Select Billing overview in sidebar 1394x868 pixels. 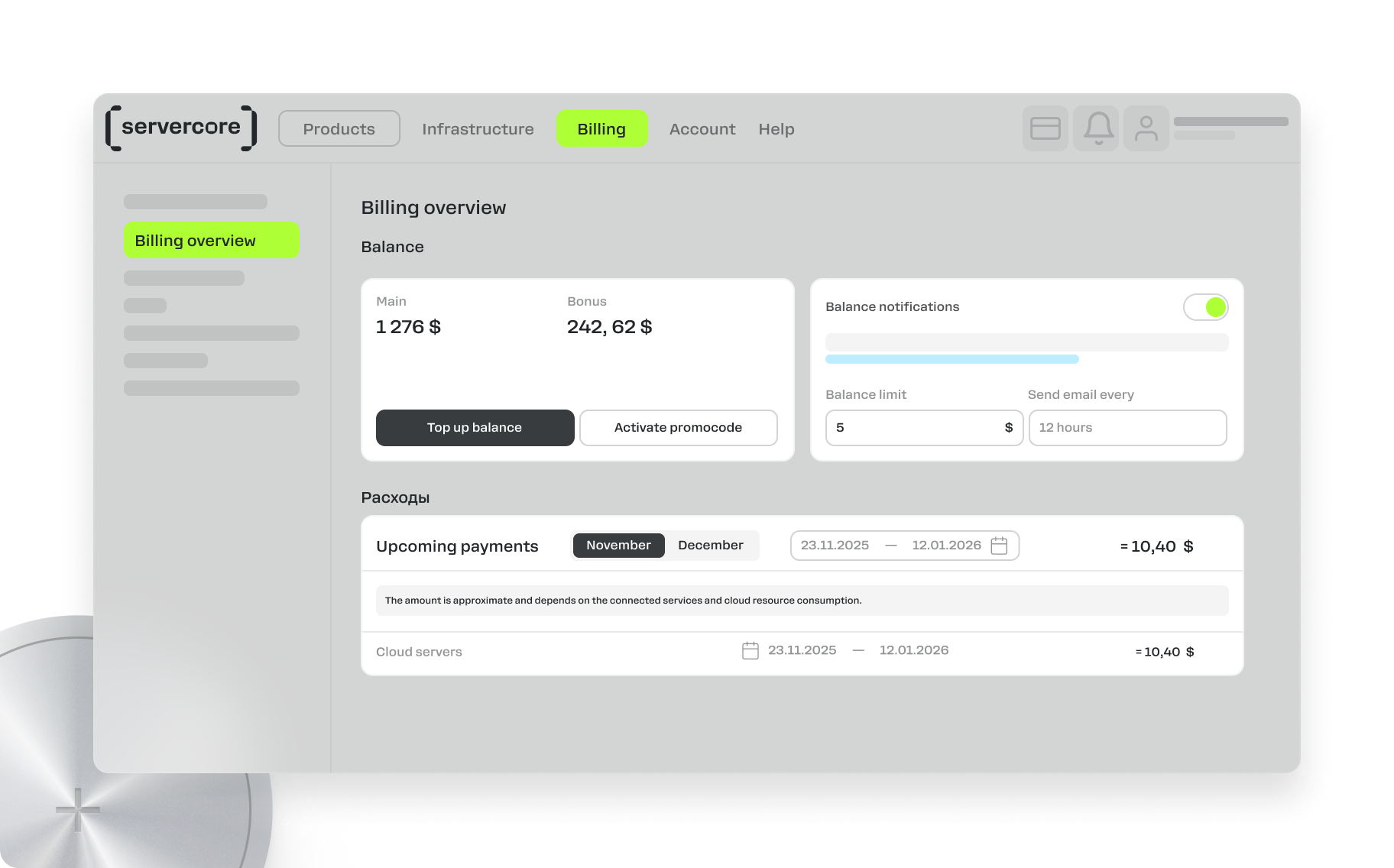[x=212, y=240]
